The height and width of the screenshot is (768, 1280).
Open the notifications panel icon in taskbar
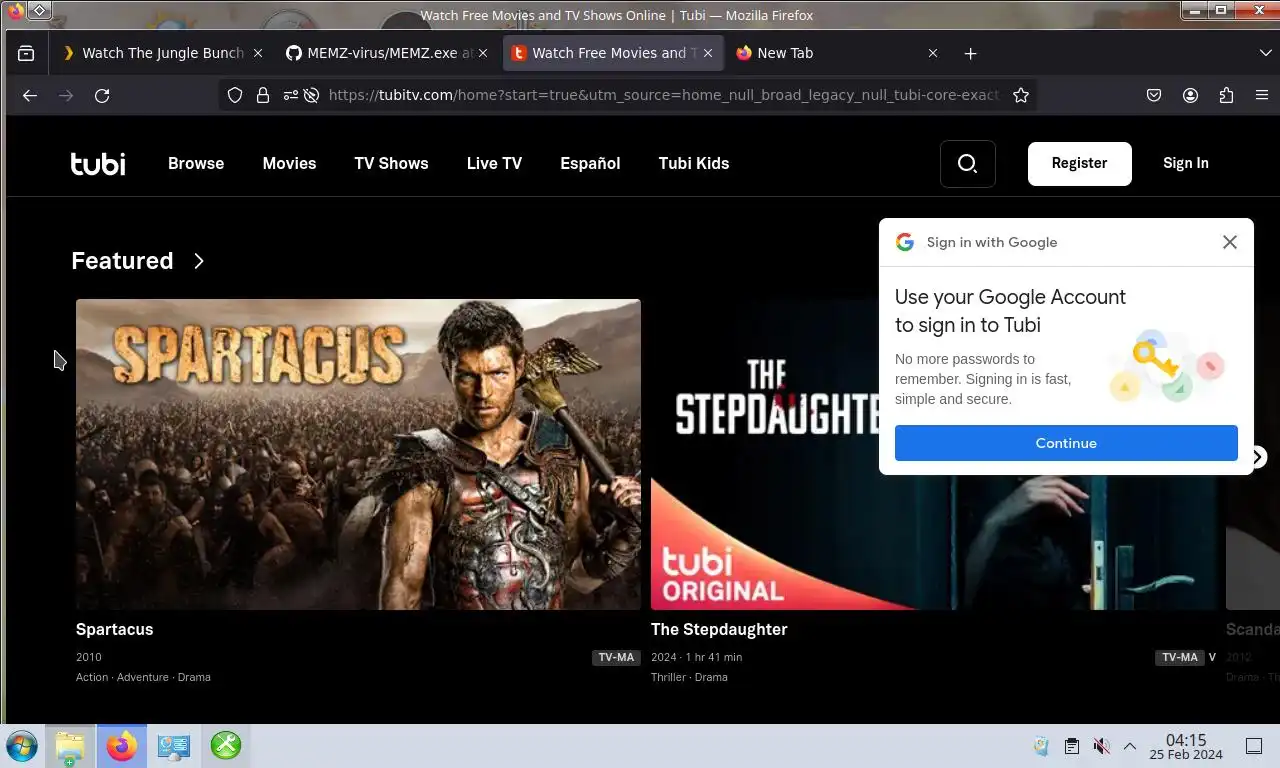pos(1254,746)
